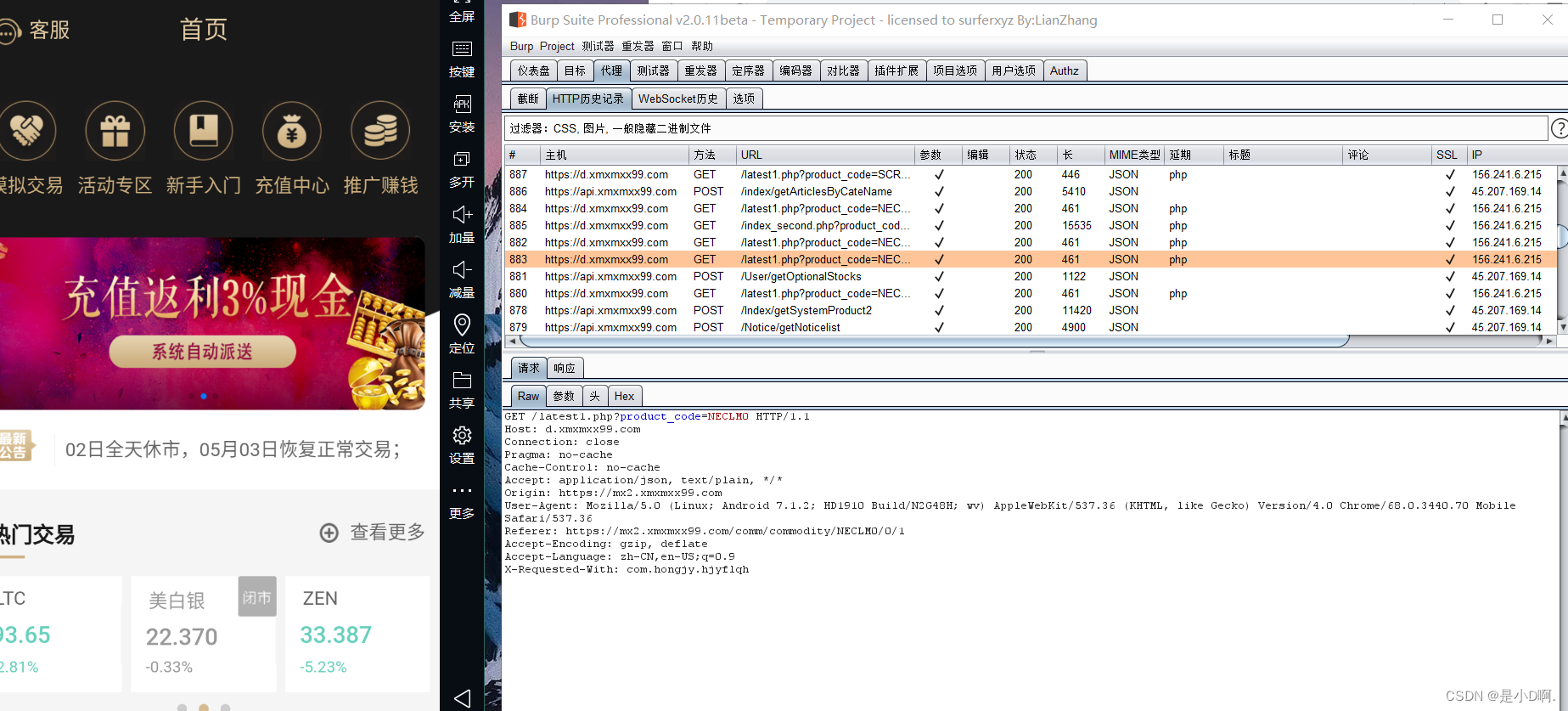This screenshot has width=1568, height=711.
Task: Select history row 878 getSystemProduct2
Action: pos(1031,310)
